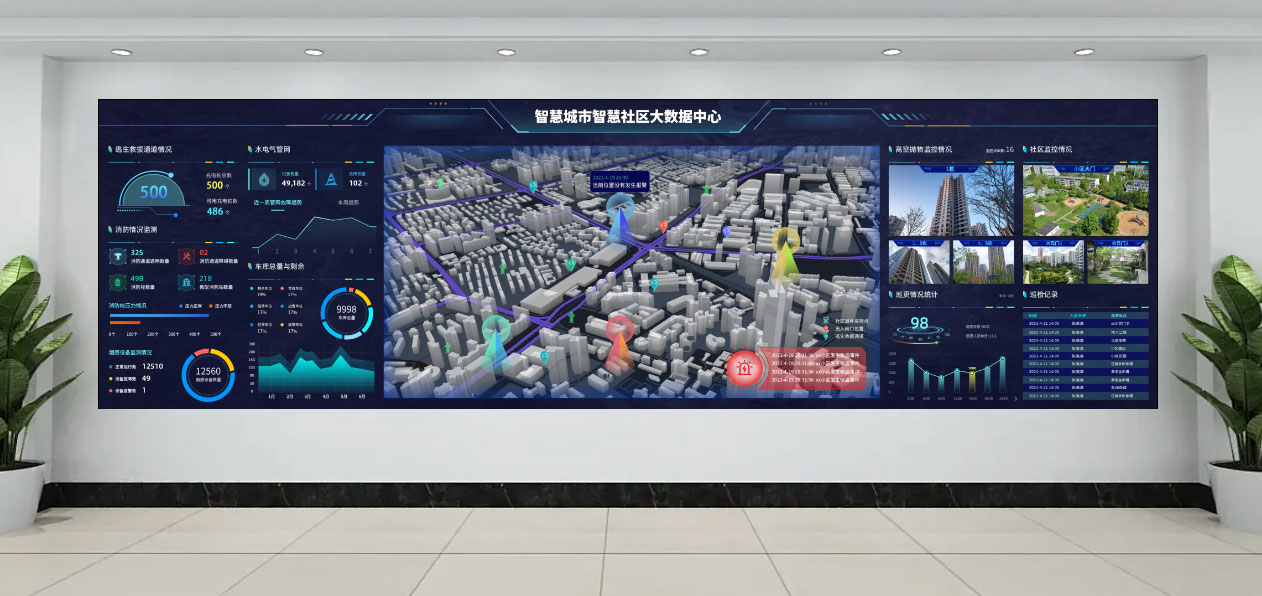Viewport: 1262px width, 596px height.
Task: Select the traffic cone icon in 水电气管网
Action: [x=331, y=179]
